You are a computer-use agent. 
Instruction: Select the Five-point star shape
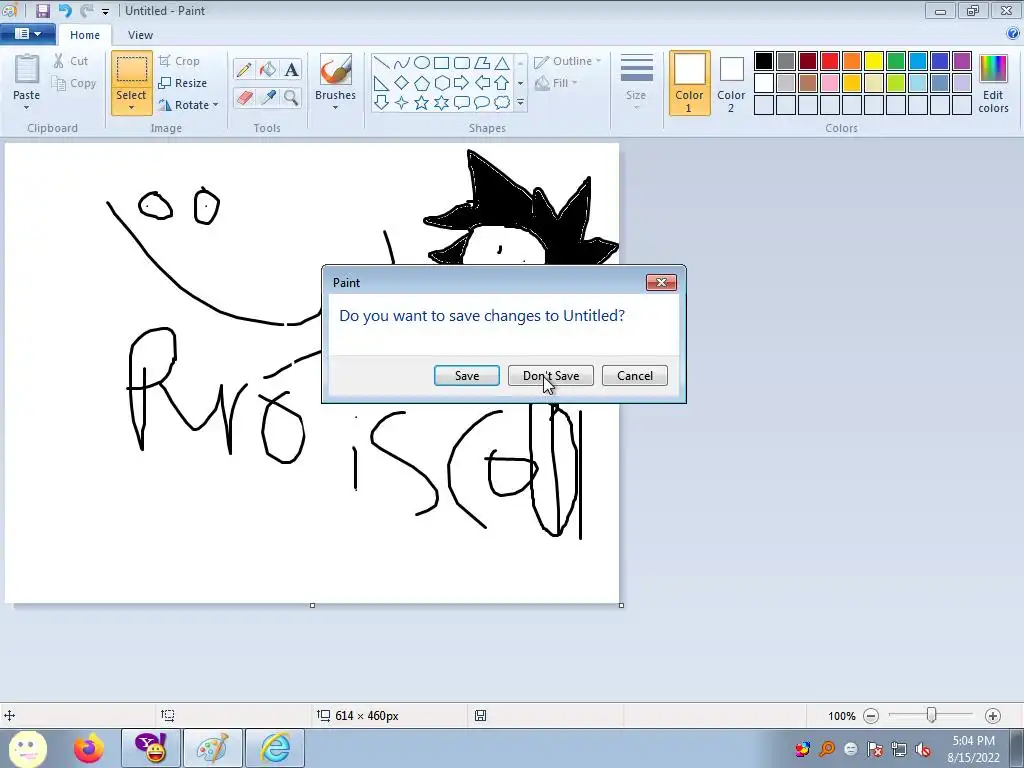pos(422,103)
